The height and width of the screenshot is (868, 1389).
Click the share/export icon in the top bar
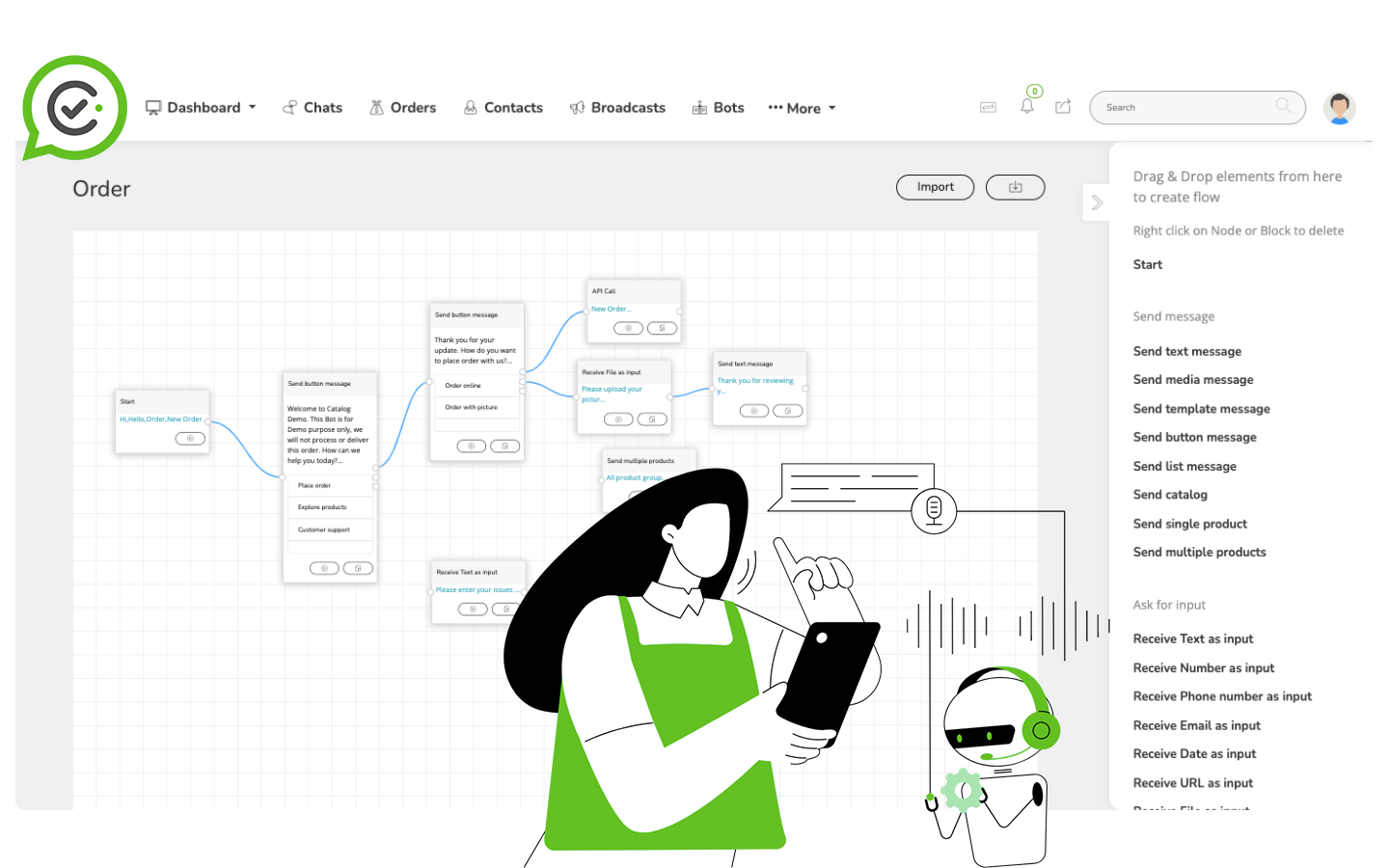point(1063,107)
